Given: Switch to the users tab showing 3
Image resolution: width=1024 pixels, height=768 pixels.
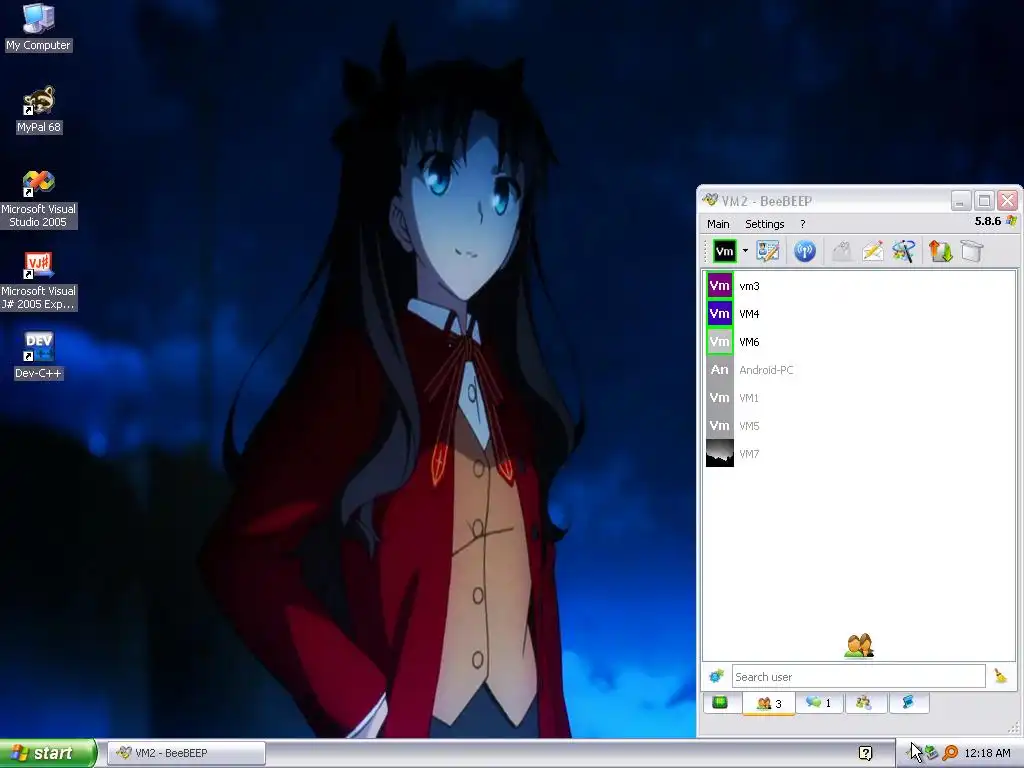Looking at the screenshot, I should click(x=769, y=703).
